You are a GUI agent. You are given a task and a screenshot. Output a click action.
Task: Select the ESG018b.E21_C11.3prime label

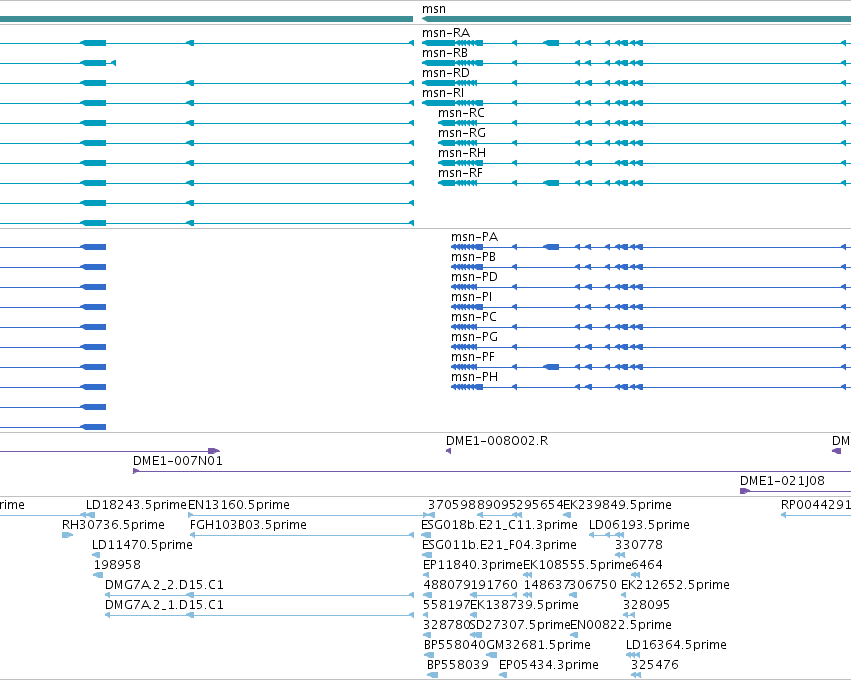point(499,525)
